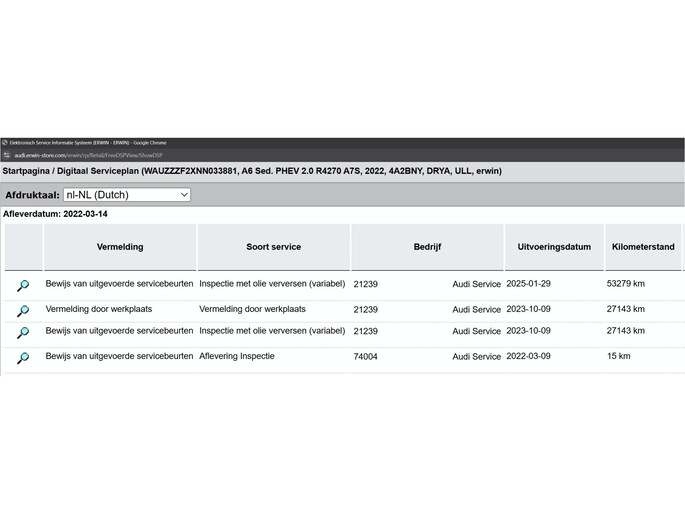Click the Afleverdatum 2022-03-14 text
This screenshot has height=514, width=685.
(x=55, y=214)
